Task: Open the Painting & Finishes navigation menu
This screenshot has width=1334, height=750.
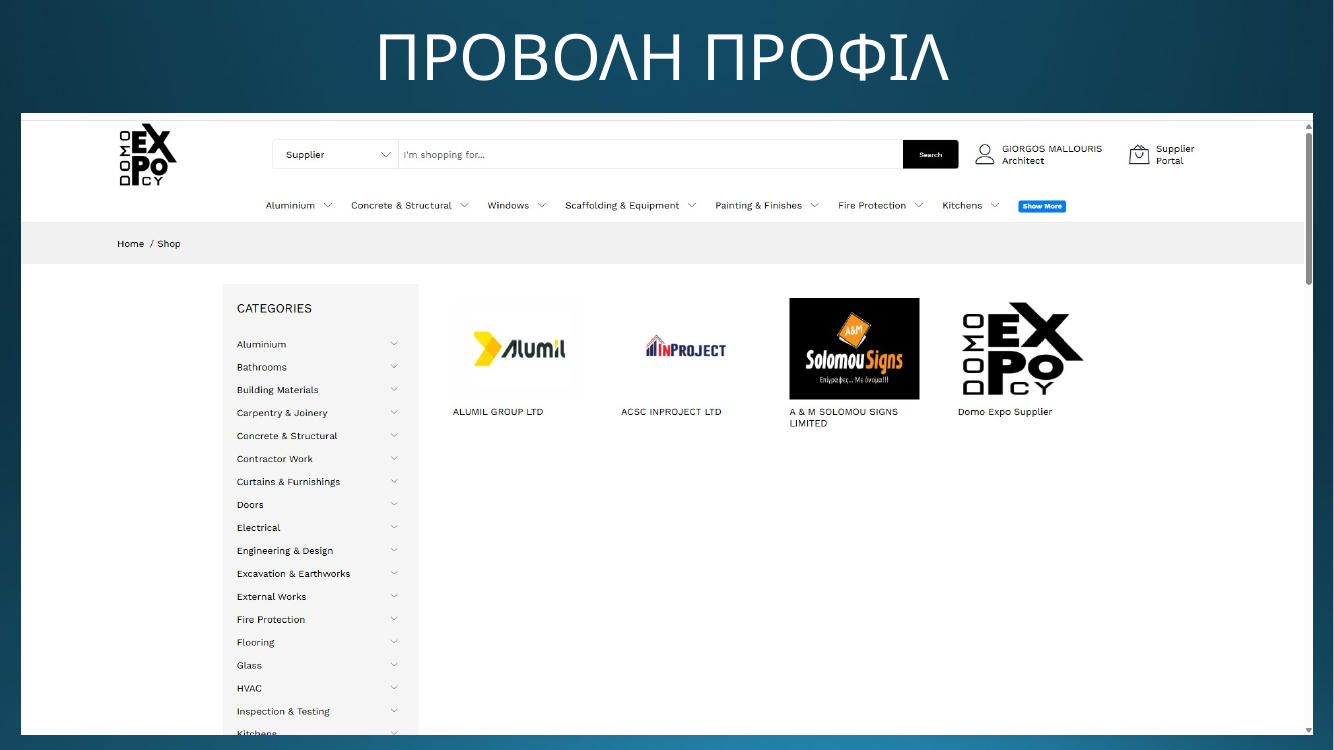Action: pos(767,205)
